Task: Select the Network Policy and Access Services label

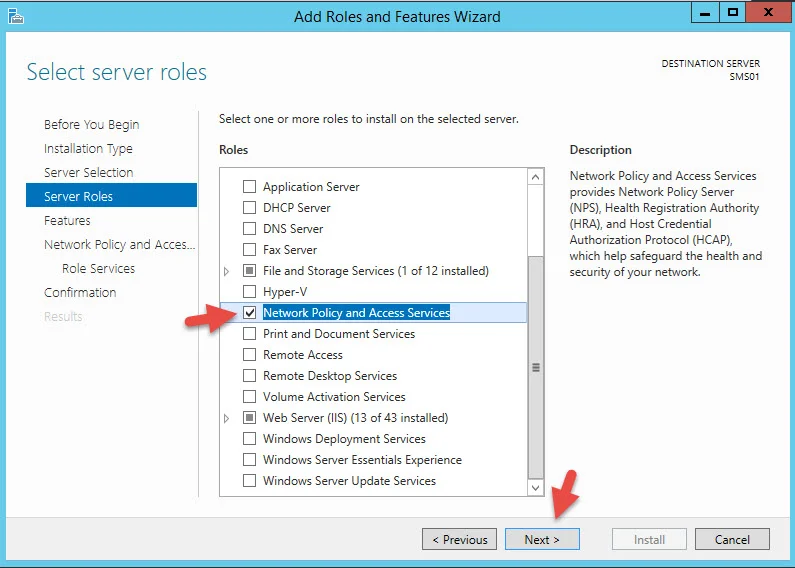Action: pos(356,312)
